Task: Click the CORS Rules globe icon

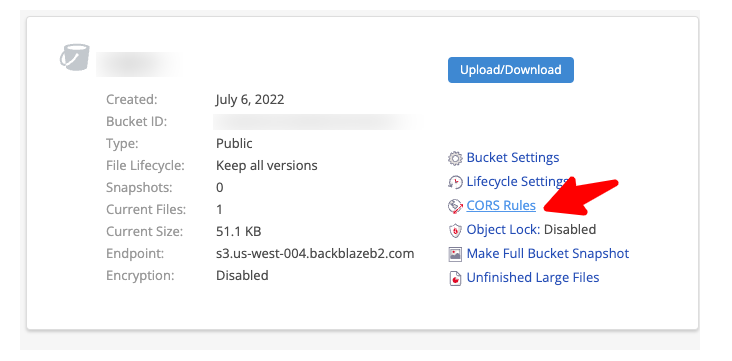Action: coord(455,206)
